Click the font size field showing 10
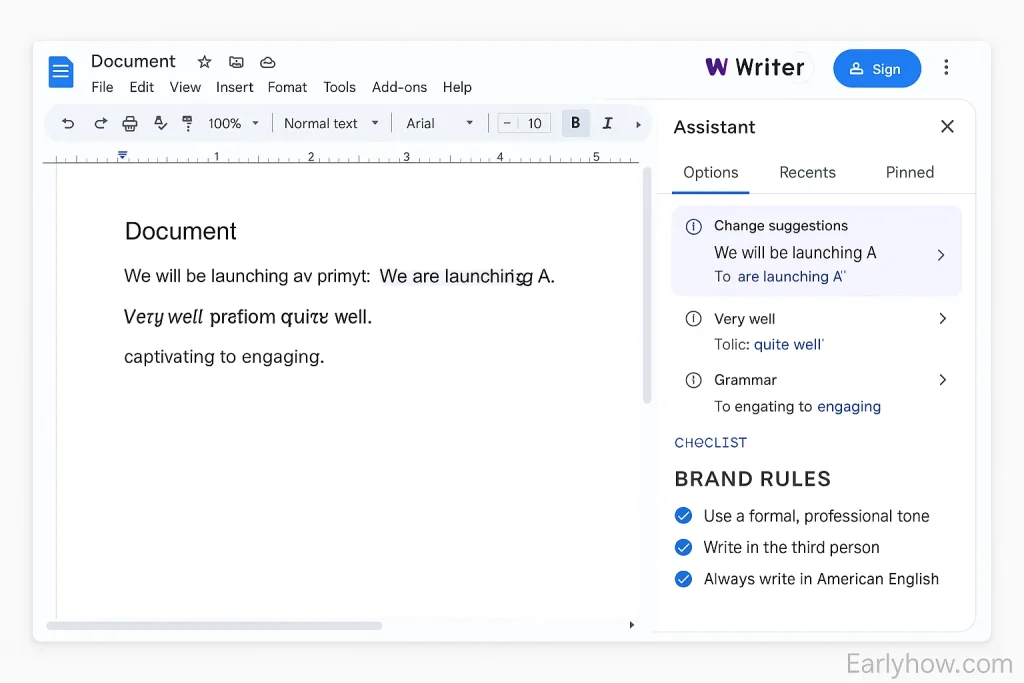 coord(534,124)
